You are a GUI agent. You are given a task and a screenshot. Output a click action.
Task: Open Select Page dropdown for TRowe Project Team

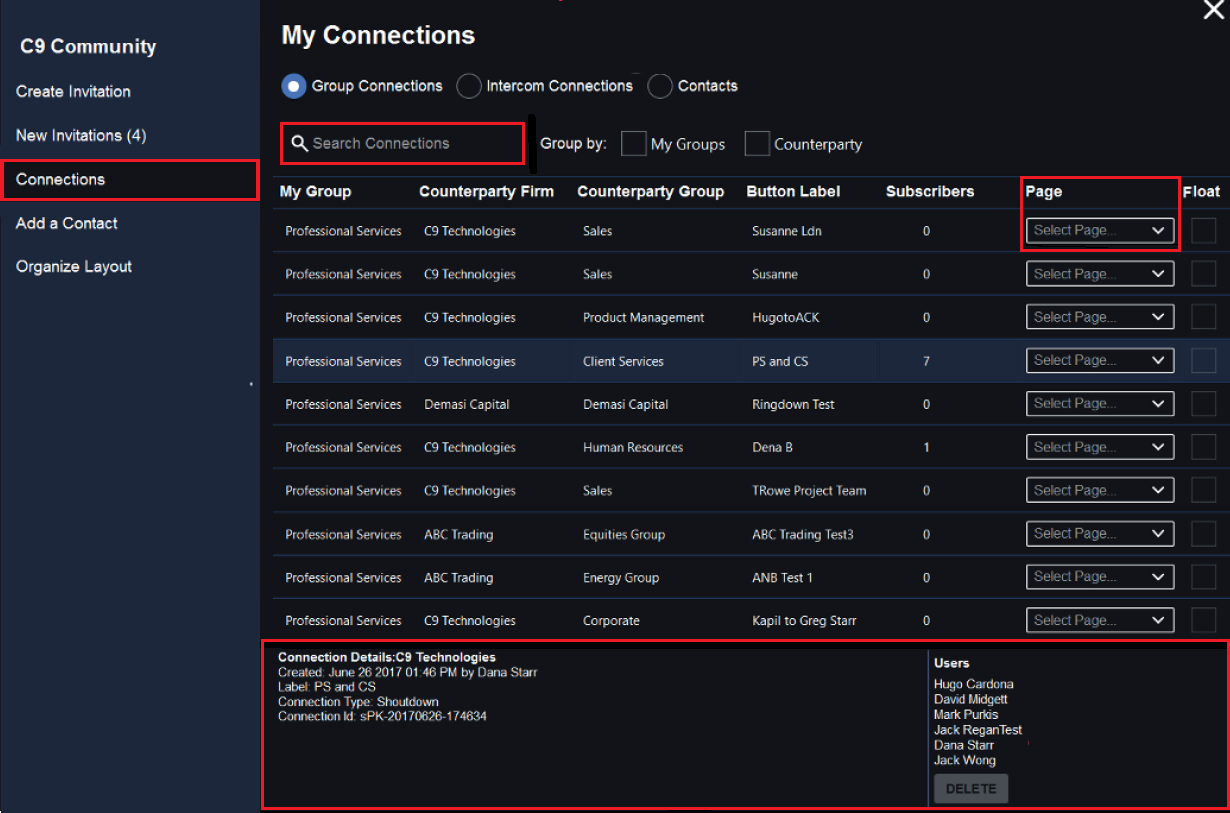1100,490
